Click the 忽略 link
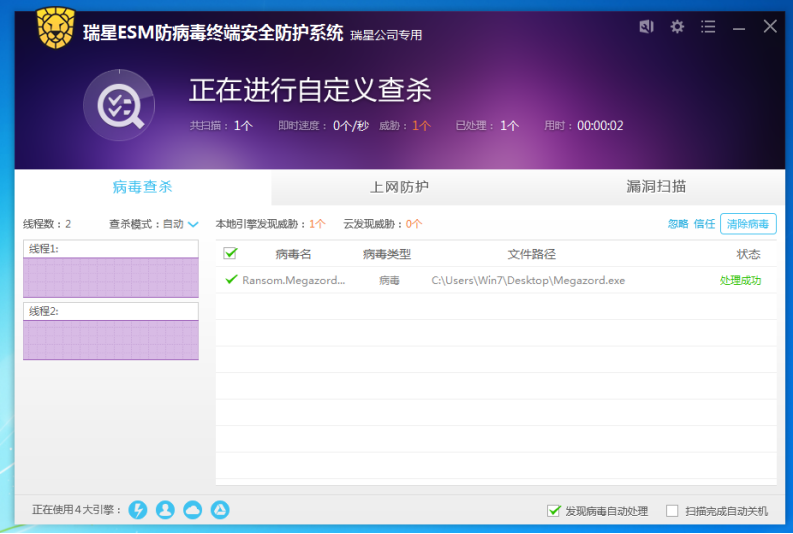The image size is (793, 534). (678, 224)
